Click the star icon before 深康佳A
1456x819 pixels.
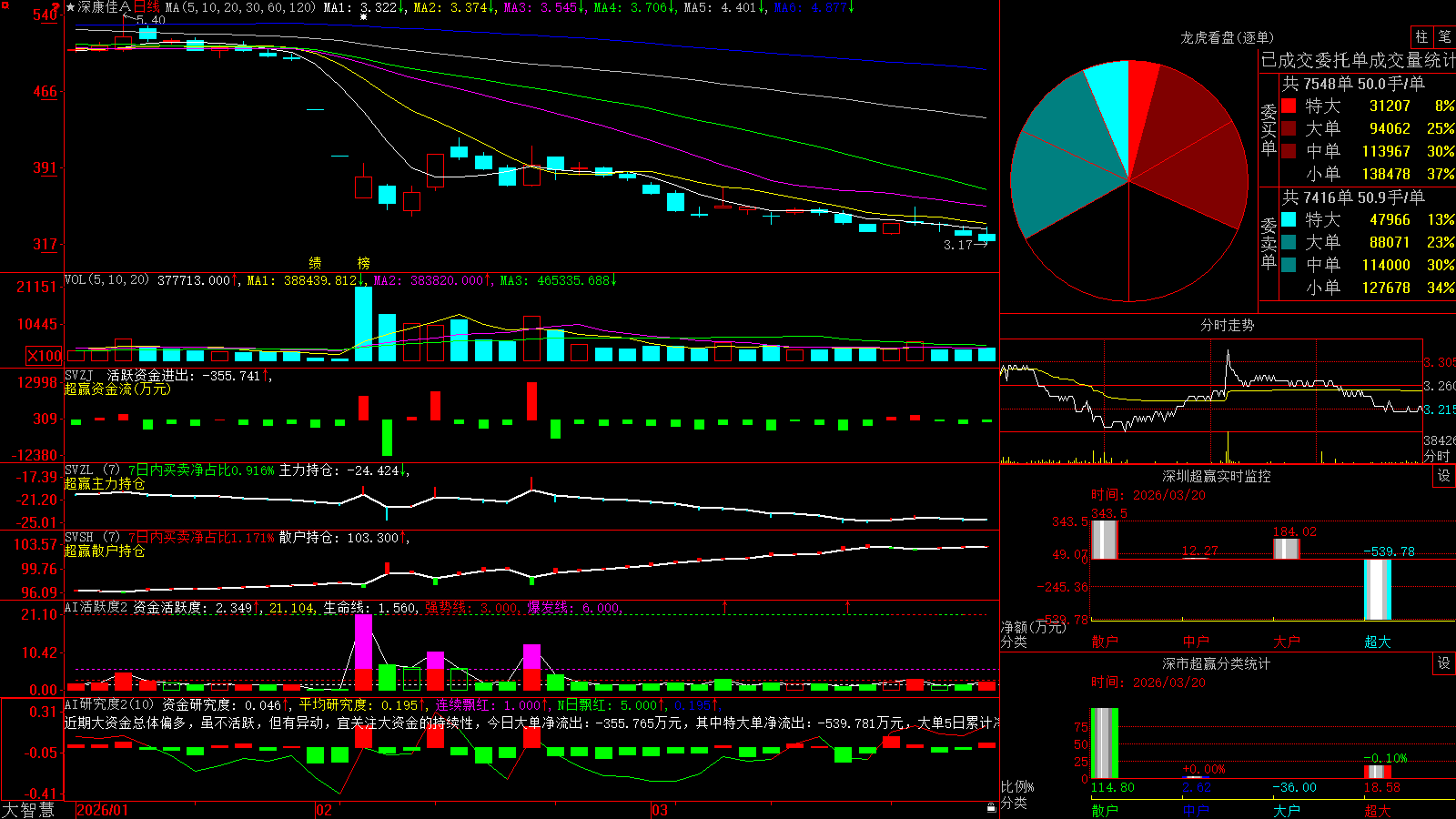[x=70, y=7]
